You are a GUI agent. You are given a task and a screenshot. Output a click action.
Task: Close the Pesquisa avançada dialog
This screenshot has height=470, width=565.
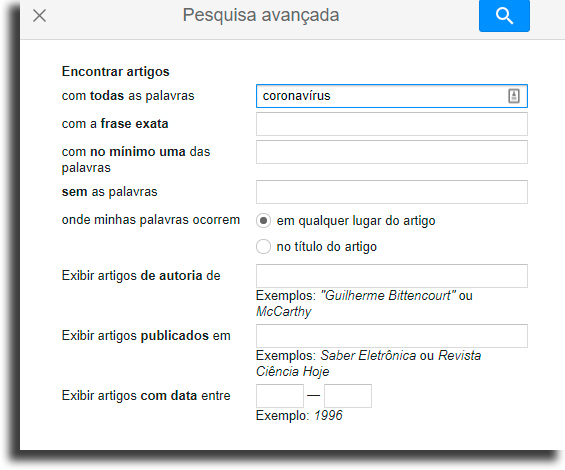coord(39,15)
